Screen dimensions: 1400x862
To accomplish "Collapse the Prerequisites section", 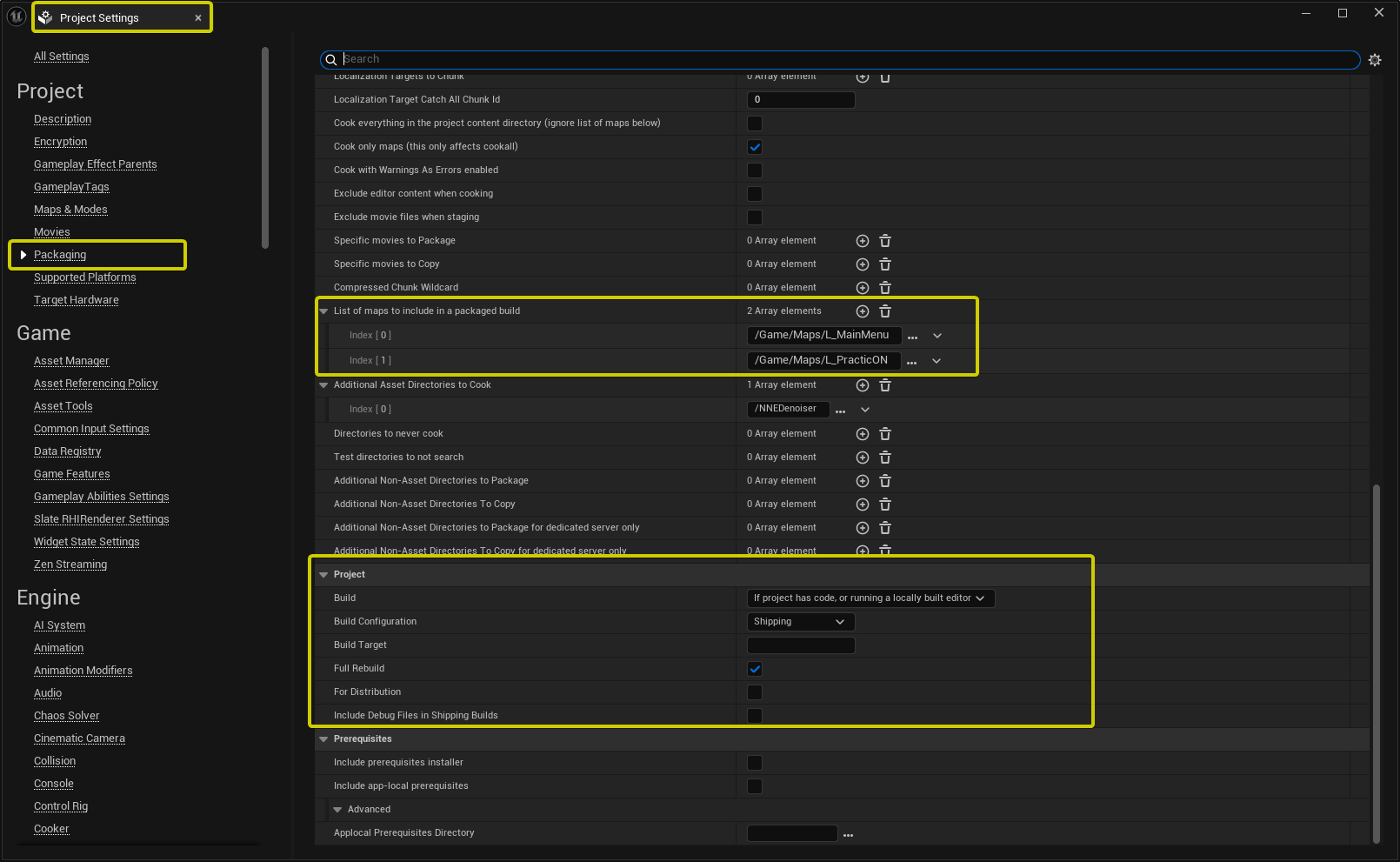I will (x=323, y=739).
